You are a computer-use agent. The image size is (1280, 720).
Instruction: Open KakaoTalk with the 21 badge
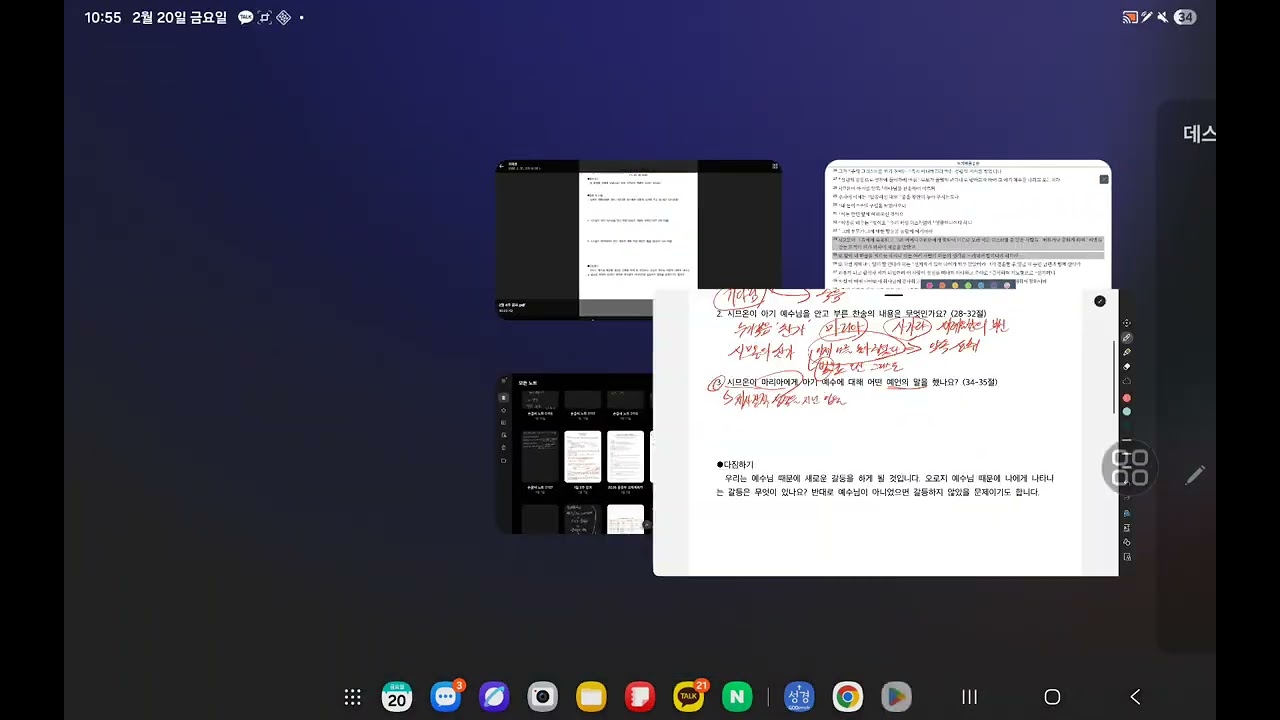pyautogui.click(x=689, y=697)
